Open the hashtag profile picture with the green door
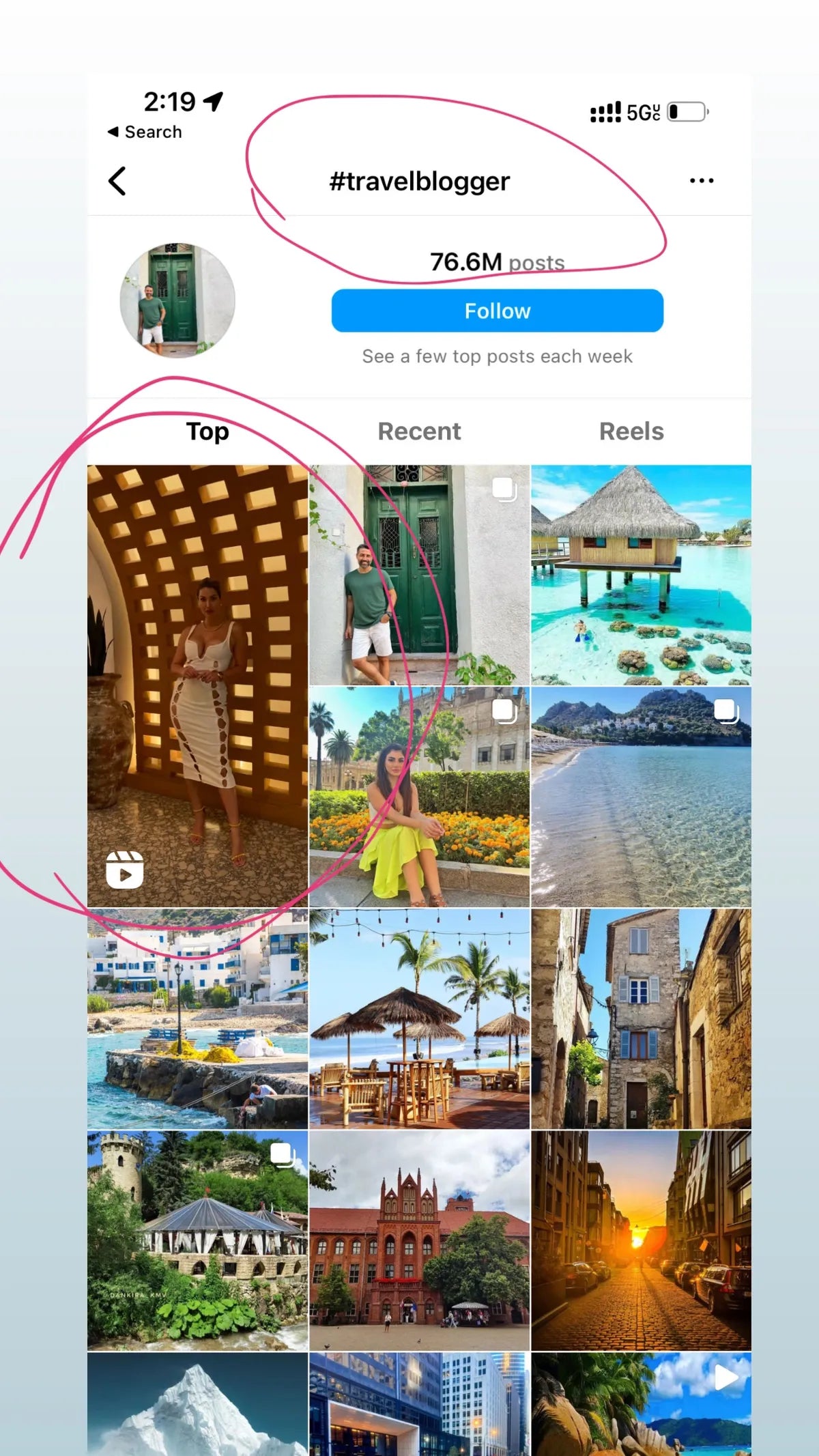This screenshot has width=819, height=1456. click(177, 300)
